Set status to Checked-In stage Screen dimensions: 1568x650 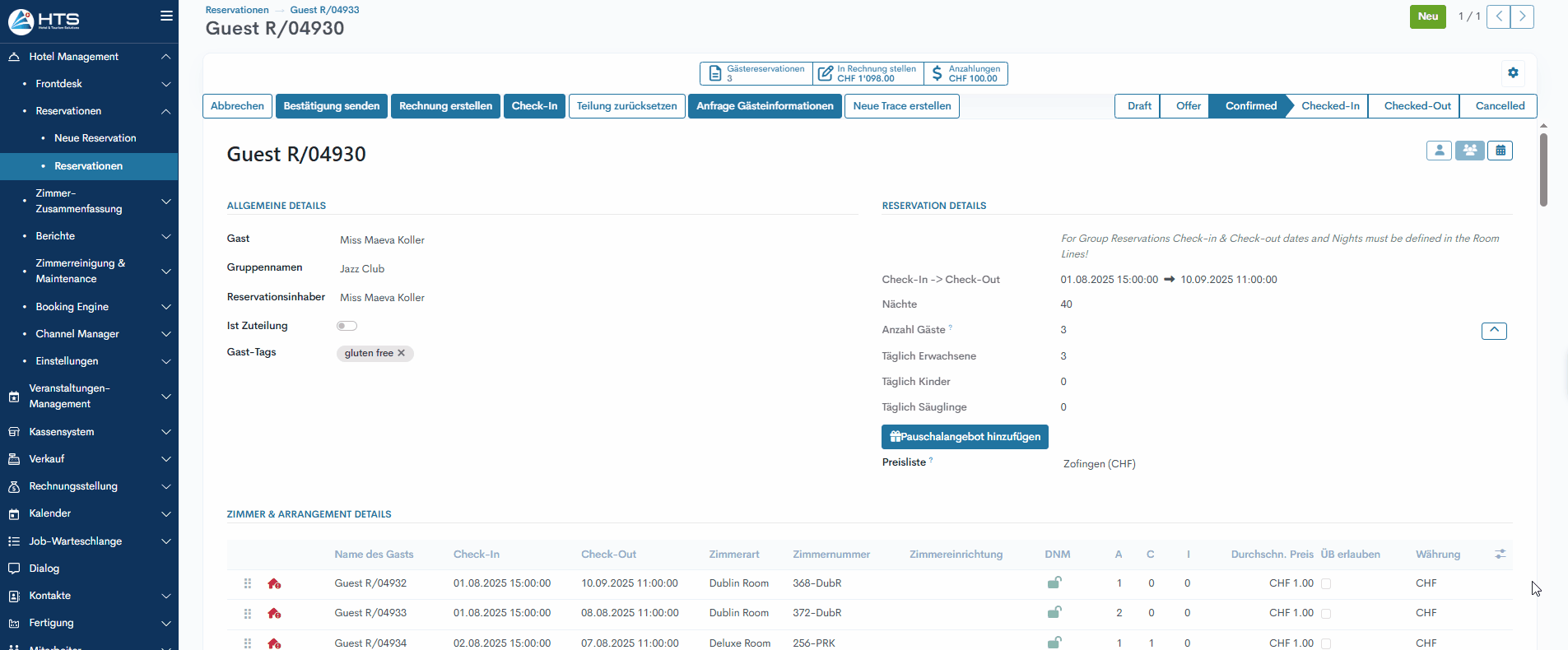pyautogui.click(x=1330, y=106)
